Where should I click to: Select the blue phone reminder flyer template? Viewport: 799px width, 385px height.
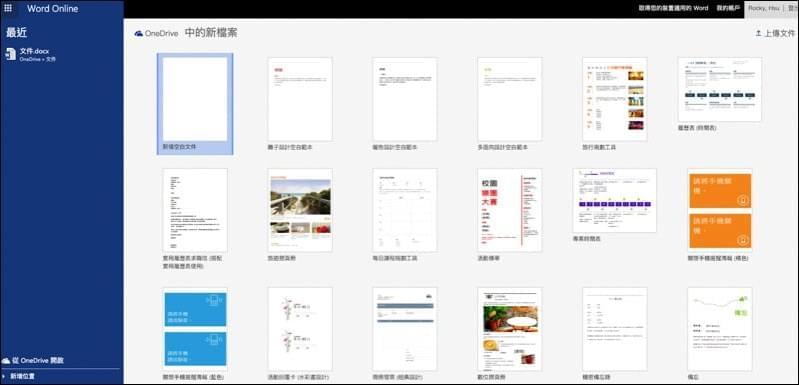pyautogui.click(x=195, y=329)
